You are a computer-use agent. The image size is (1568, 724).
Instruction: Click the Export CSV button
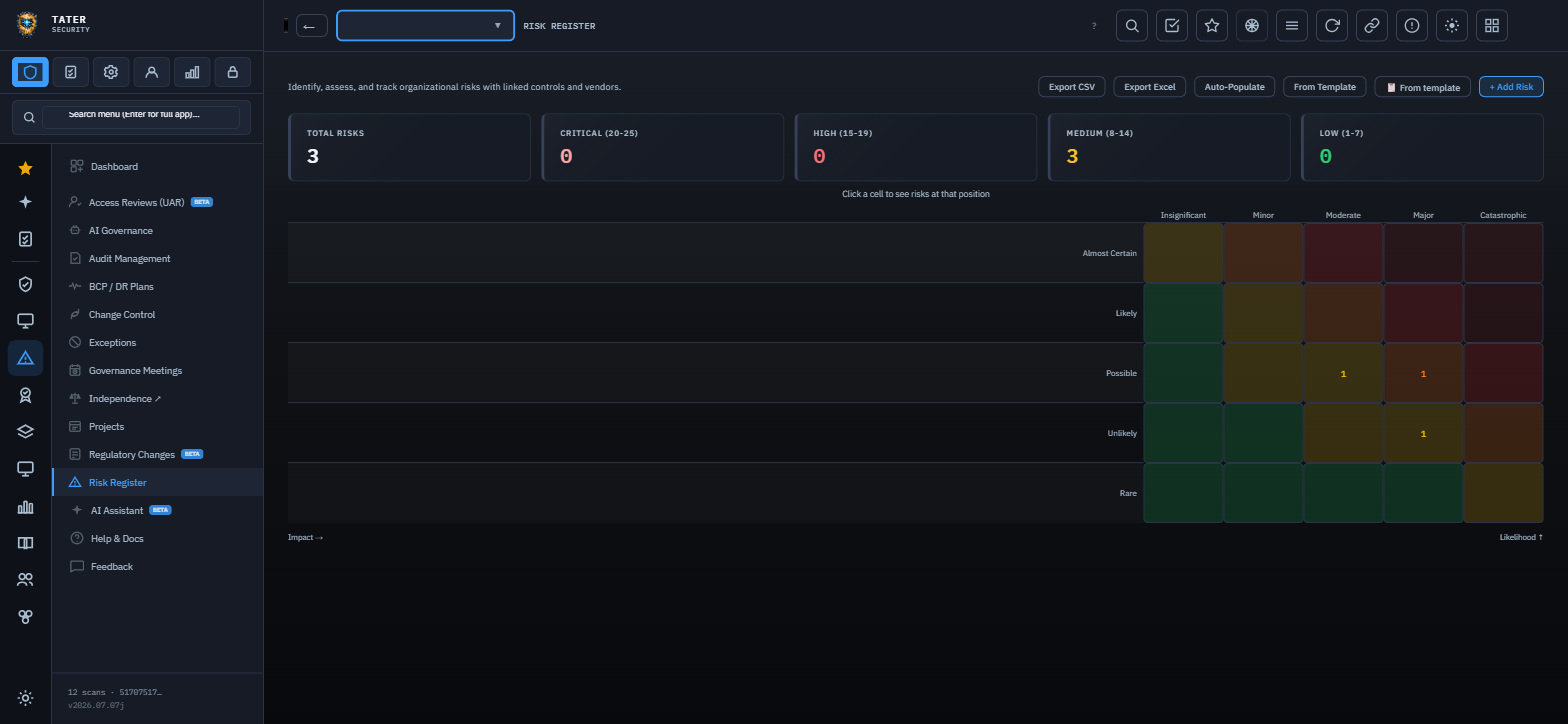[1071, 87]
